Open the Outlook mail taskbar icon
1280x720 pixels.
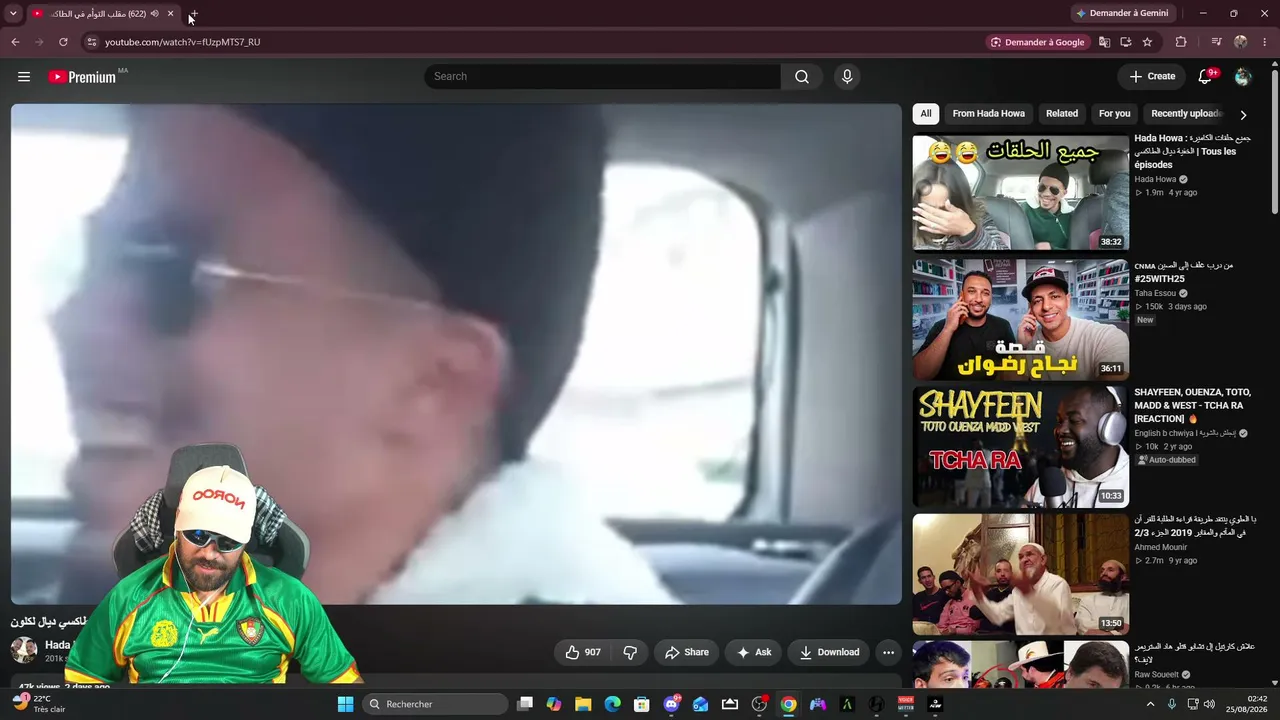pos(701,704)
